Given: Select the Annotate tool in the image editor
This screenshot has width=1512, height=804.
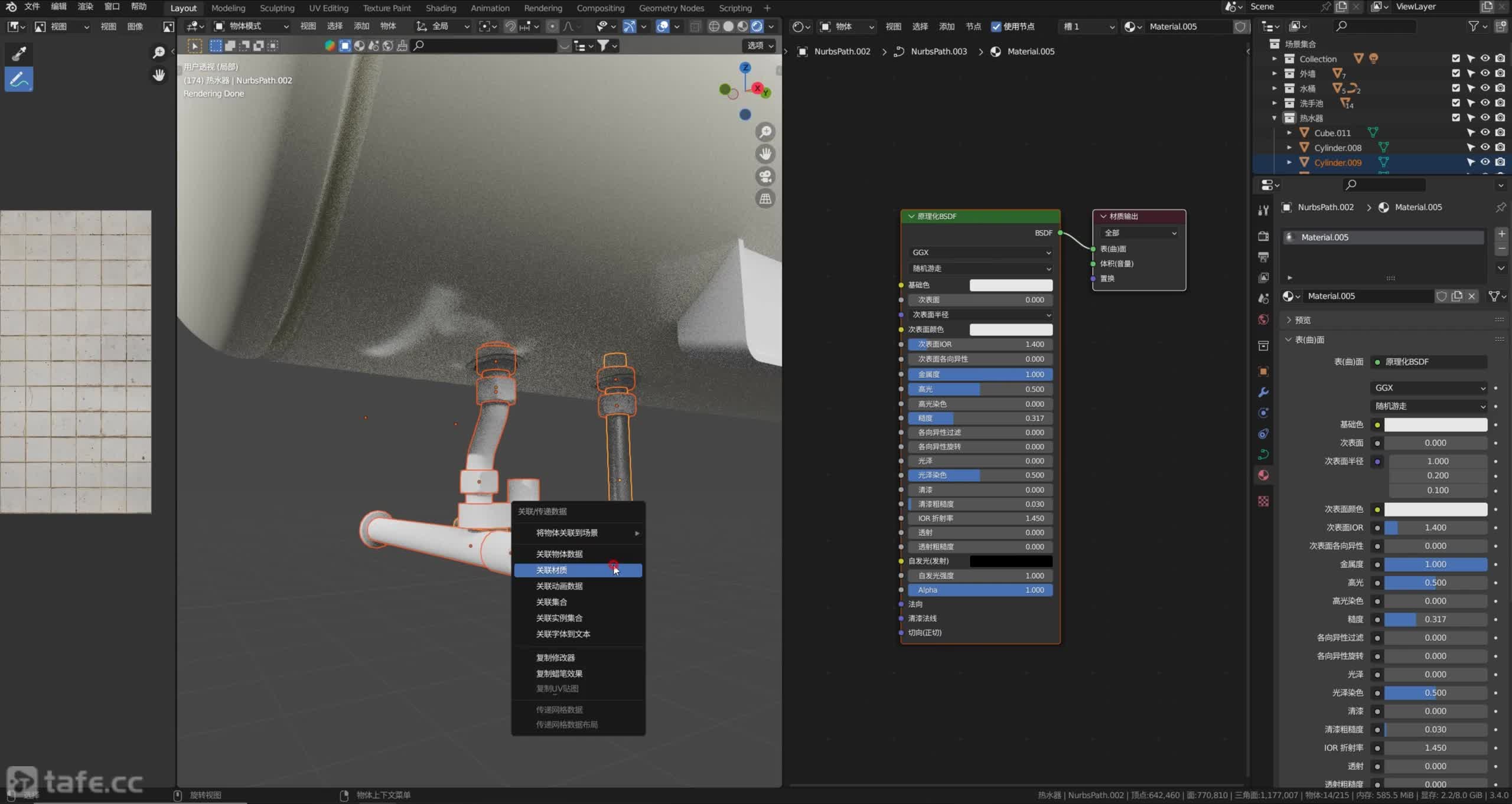Looking at the screenshot, I should tap(19, 79).
